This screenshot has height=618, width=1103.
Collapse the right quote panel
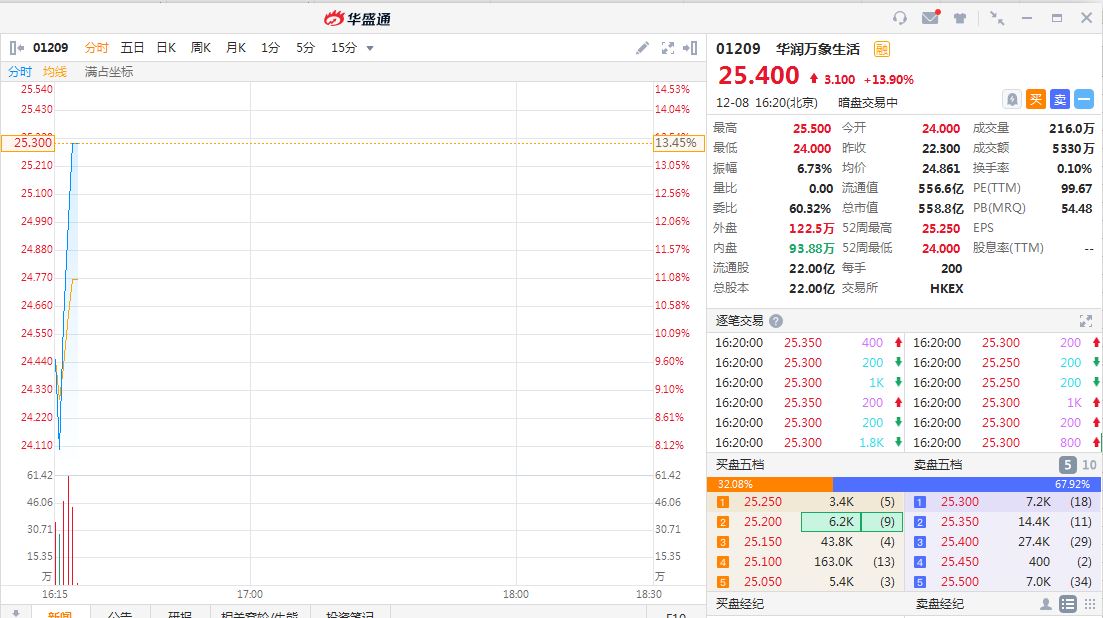point(690,48)
